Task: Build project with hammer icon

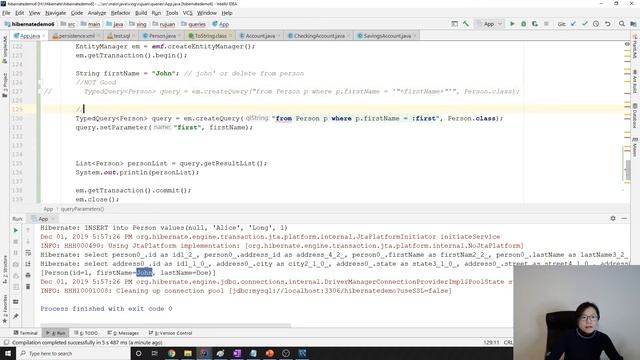Action: pyautogui.click(x=466, y=24)
